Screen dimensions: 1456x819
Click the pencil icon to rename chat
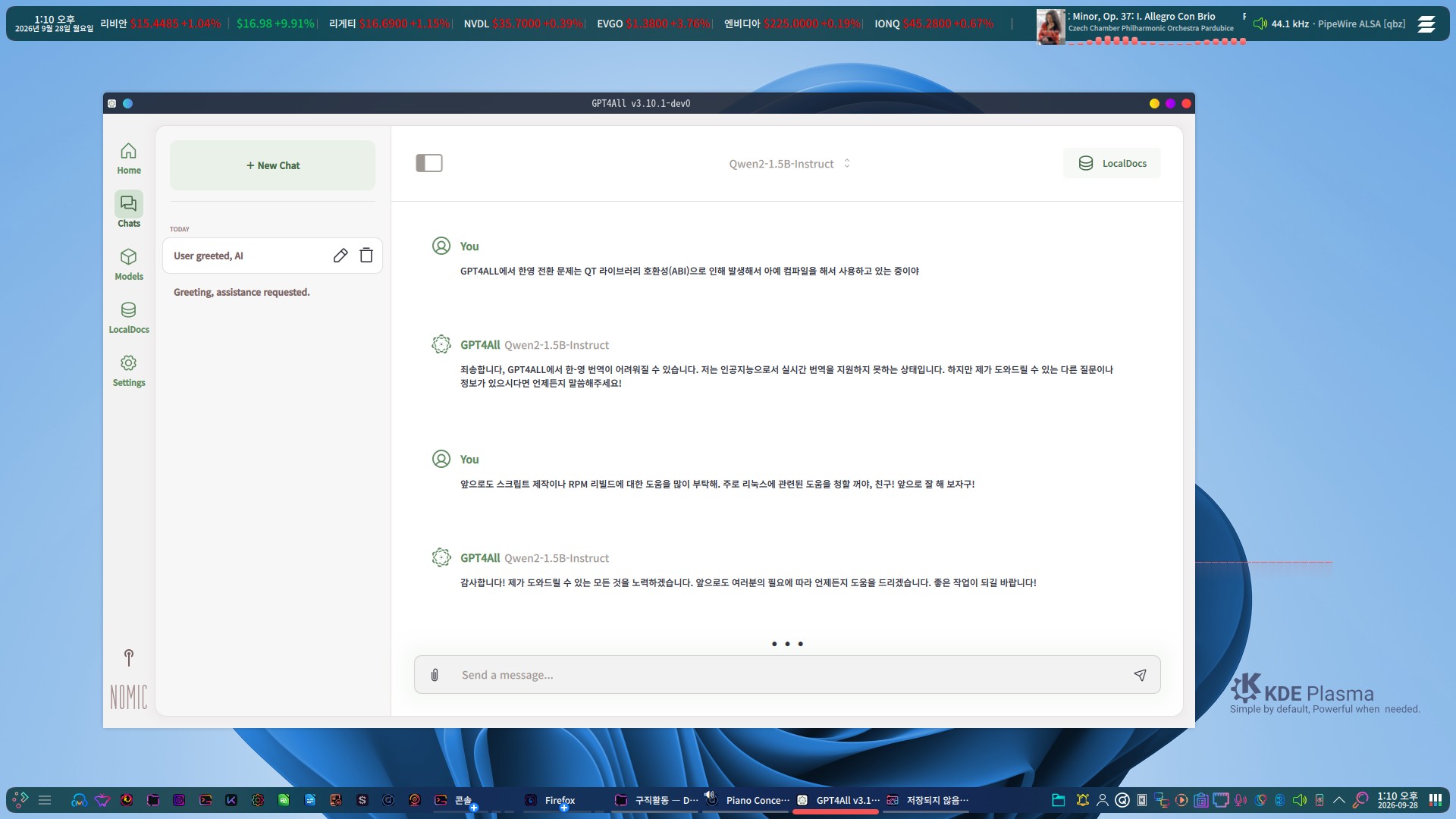340,256
